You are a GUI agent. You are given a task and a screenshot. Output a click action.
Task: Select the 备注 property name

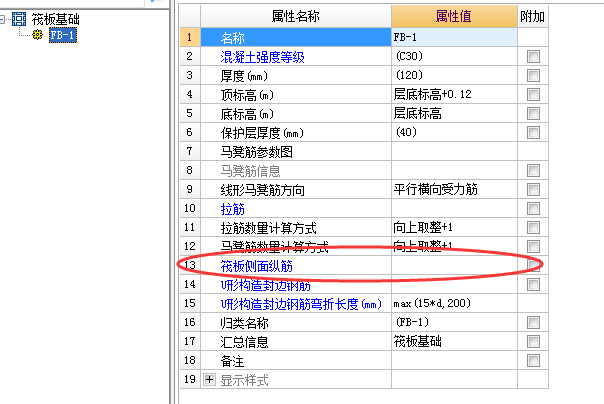point(232,361)
